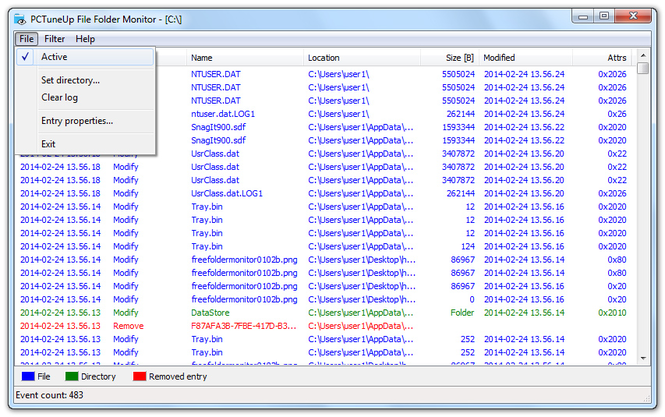
Task: Click the red Removed entry swatch
Action: [140, 377]
